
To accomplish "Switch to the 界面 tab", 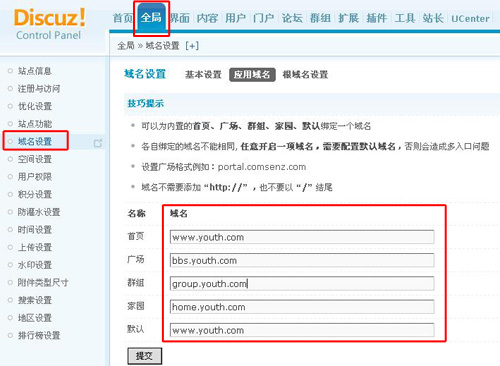I will (180, 18).
